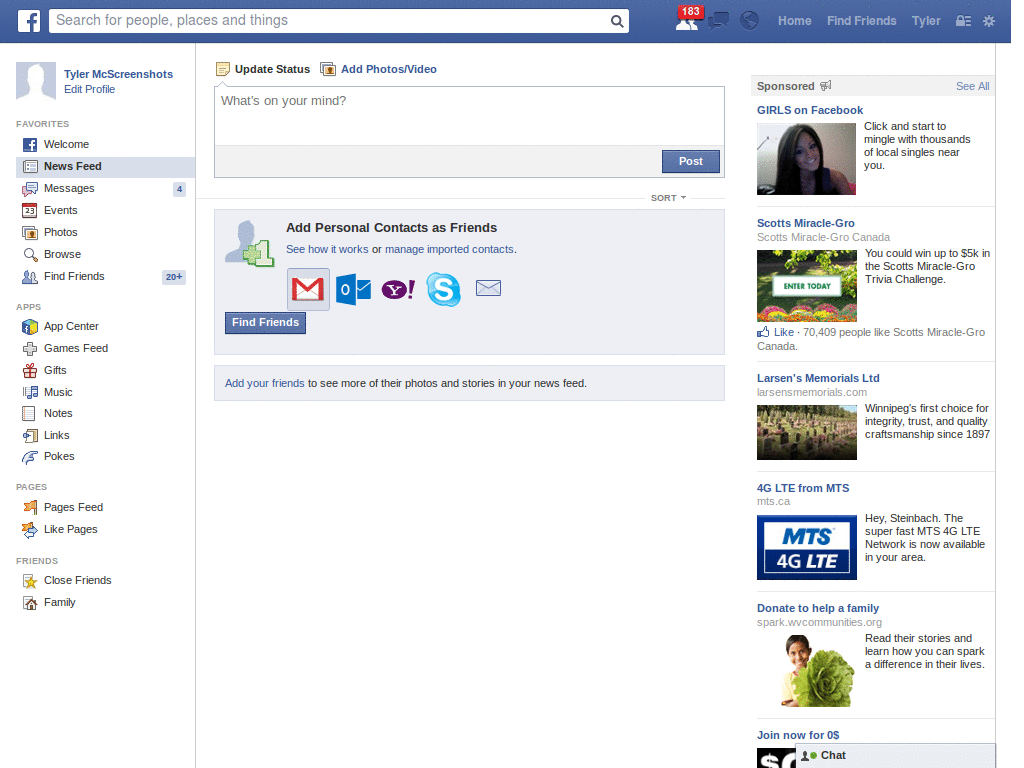This screenshot has height=768, width=1024.
Task: Open the notifications globe icon
Action: pyautogui.click(x=749, y=21)
